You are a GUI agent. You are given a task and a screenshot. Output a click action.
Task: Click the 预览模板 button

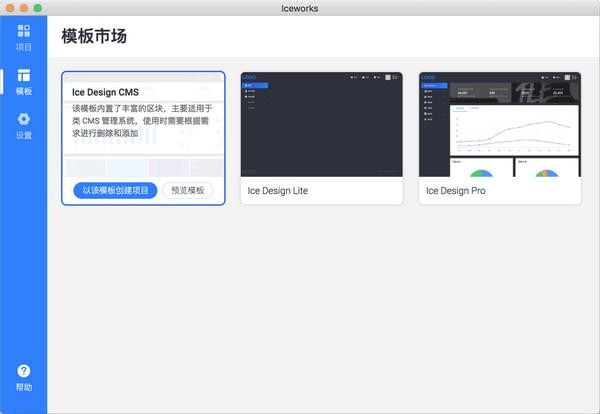[x=188, y=190]
